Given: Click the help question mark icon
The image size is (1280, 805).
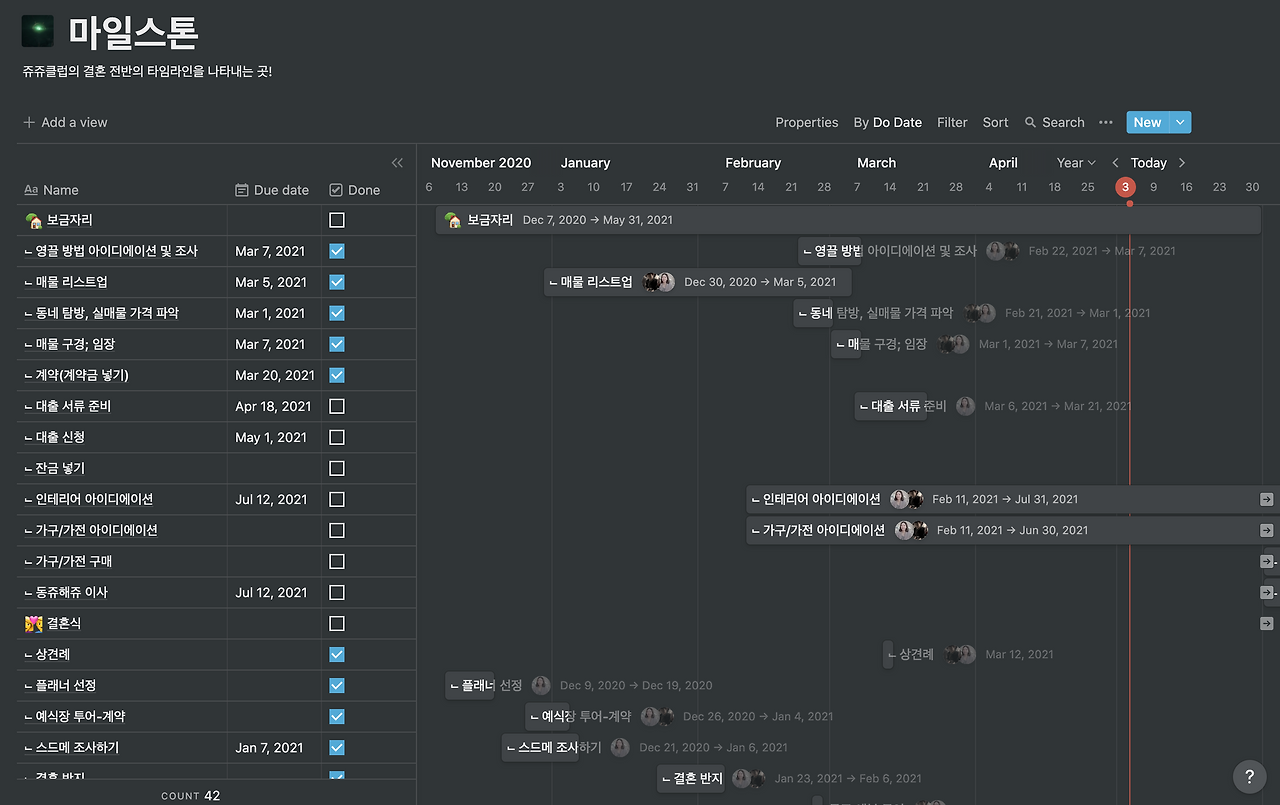Looking at the screenshot, I should [x=1248, y=777].
